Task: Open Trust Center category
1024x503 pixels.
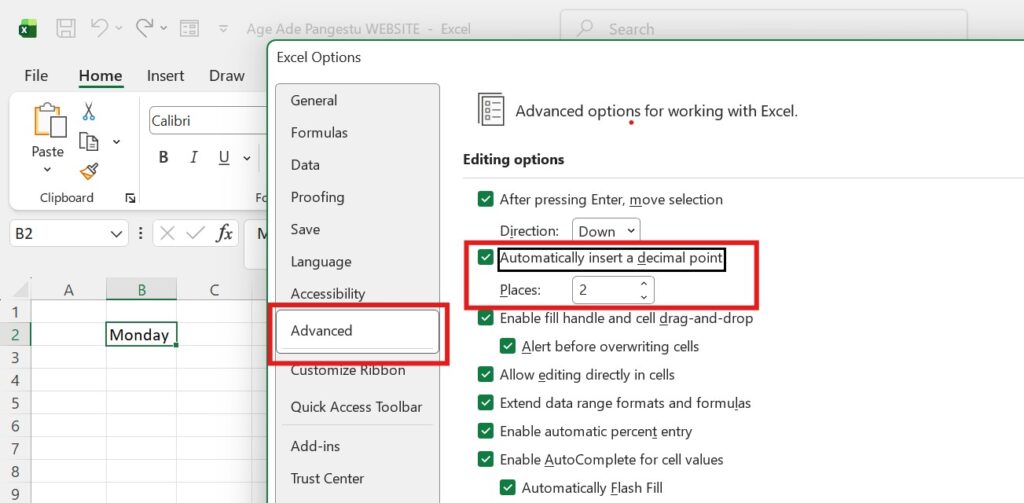Action: pos(327,478)
